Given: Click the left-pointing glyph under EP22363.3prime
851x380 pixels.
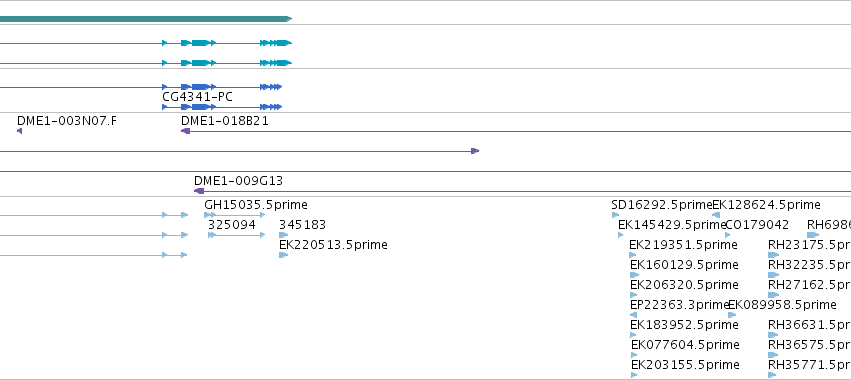Looking at the screenshot, I should coord(633,315).
